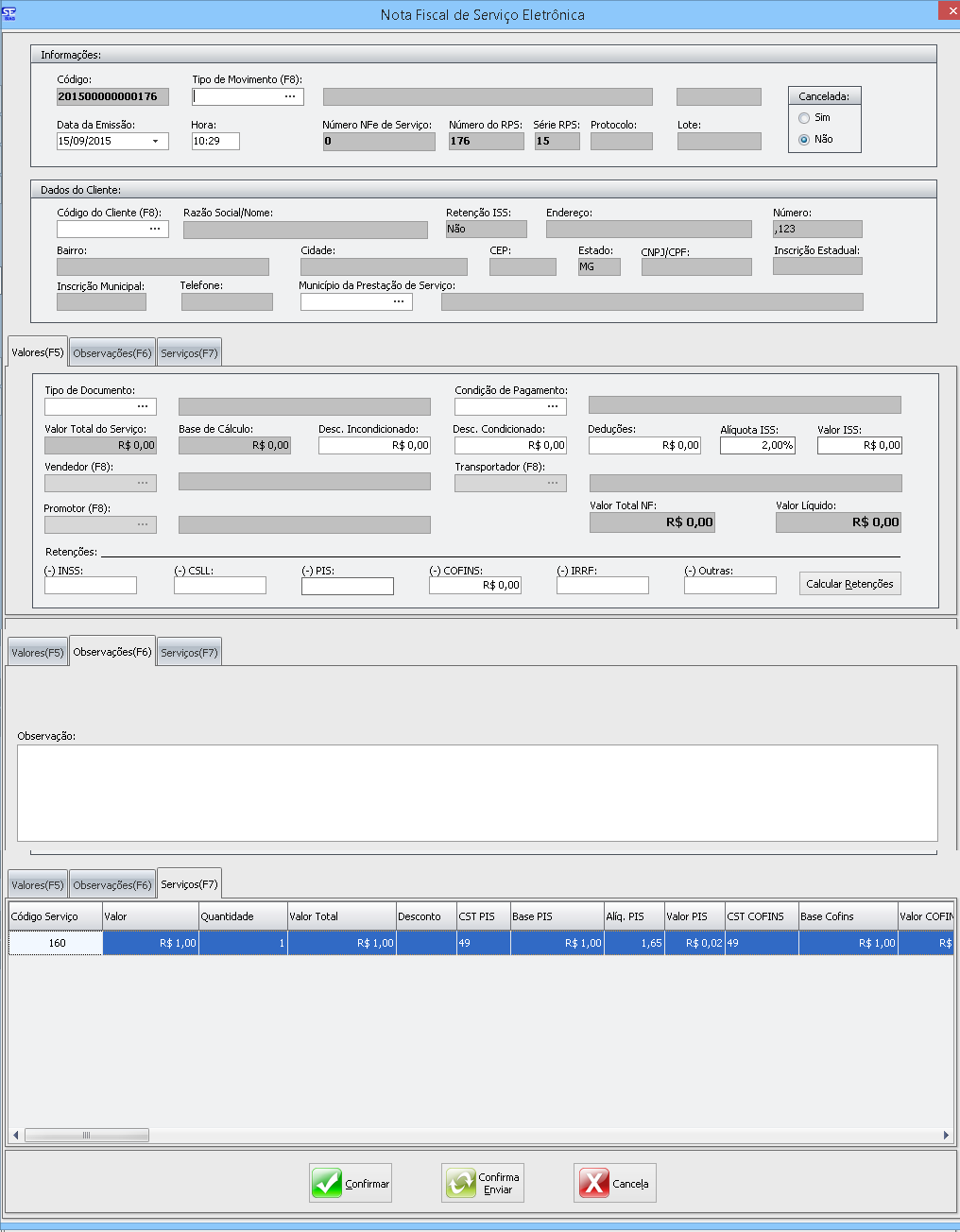Open Condição de Pagamento lookup ellipsis
The height and width of the screenshot is (1232, 960).
point(553,406)
